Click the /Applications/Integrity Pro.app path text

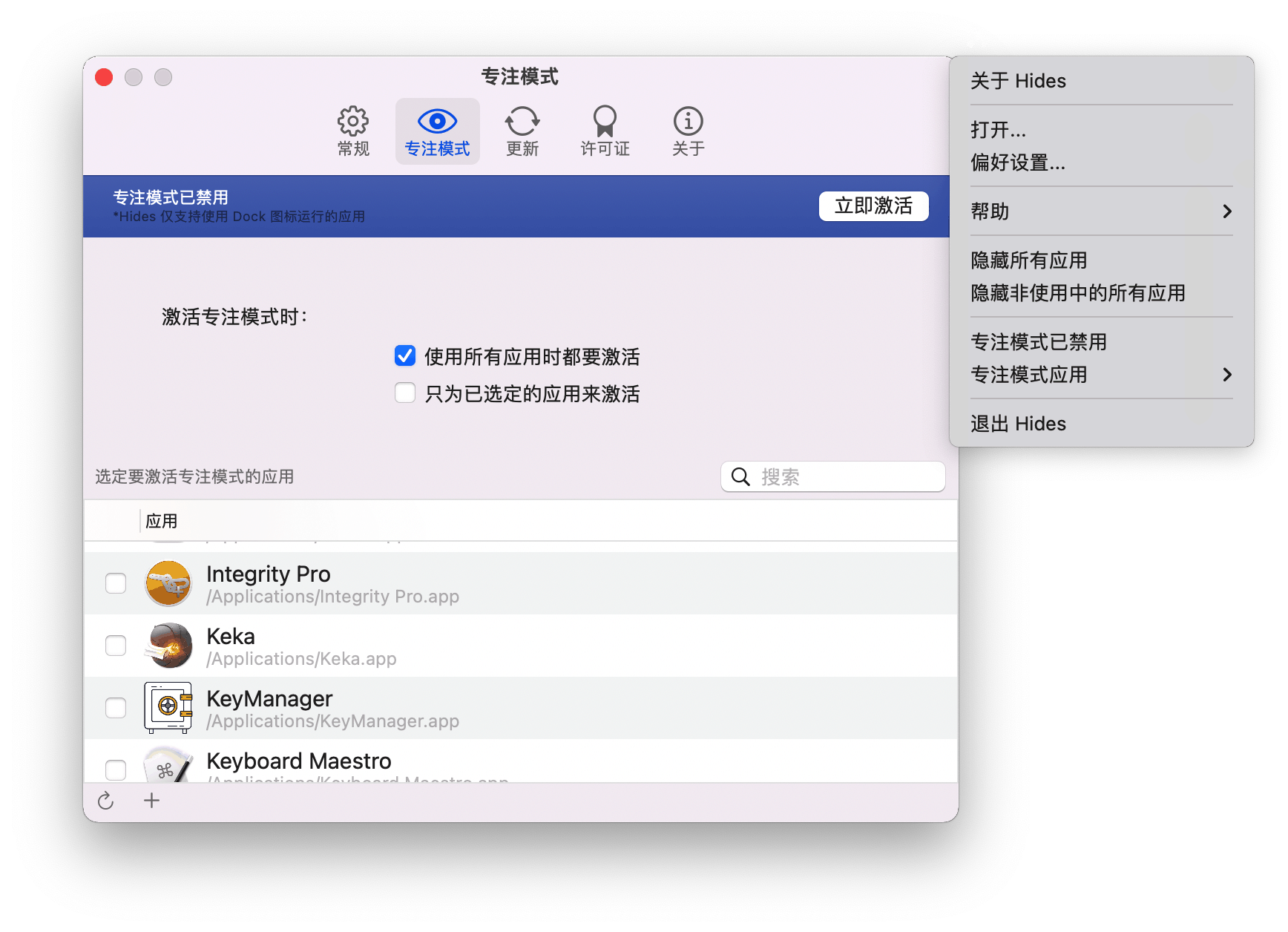332,597
